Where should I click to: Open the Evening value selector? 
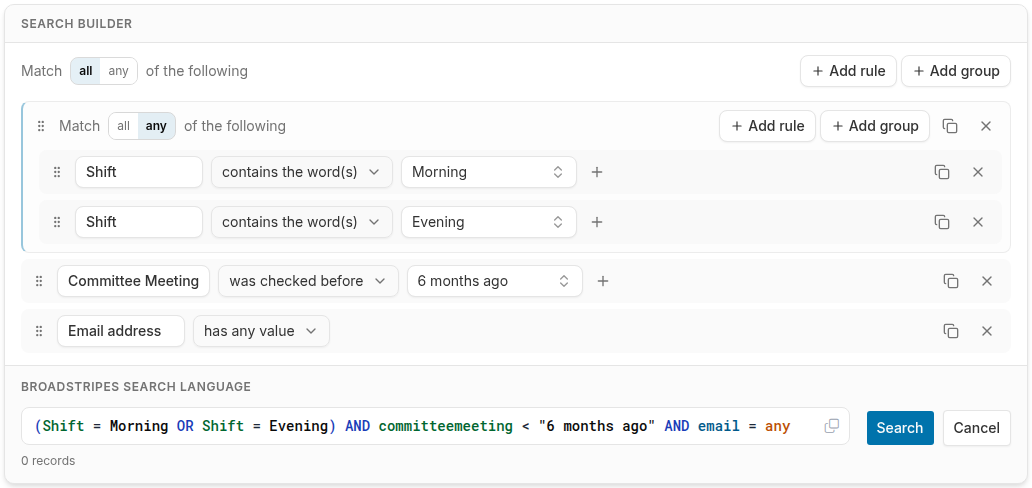(x=489, y=222)
